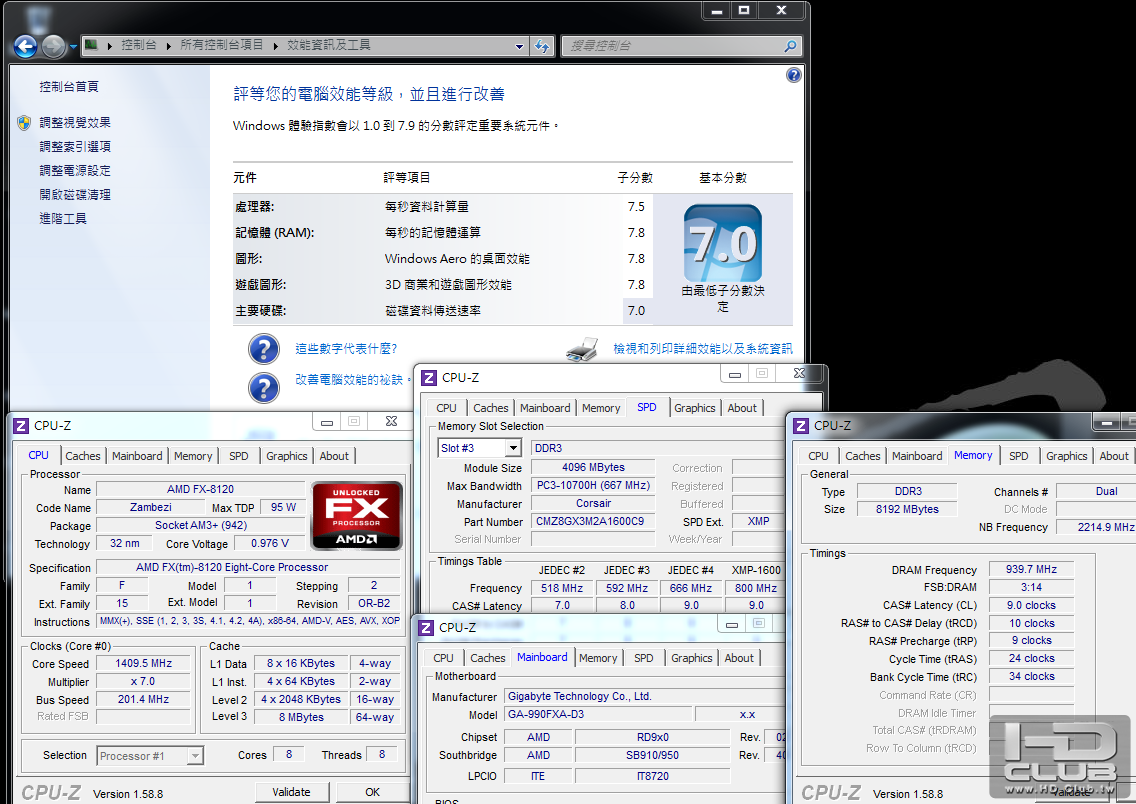This screenshot has height=804, width=1136.
Task: Click the 處理器 subscore 7.5
Action: 636,206
